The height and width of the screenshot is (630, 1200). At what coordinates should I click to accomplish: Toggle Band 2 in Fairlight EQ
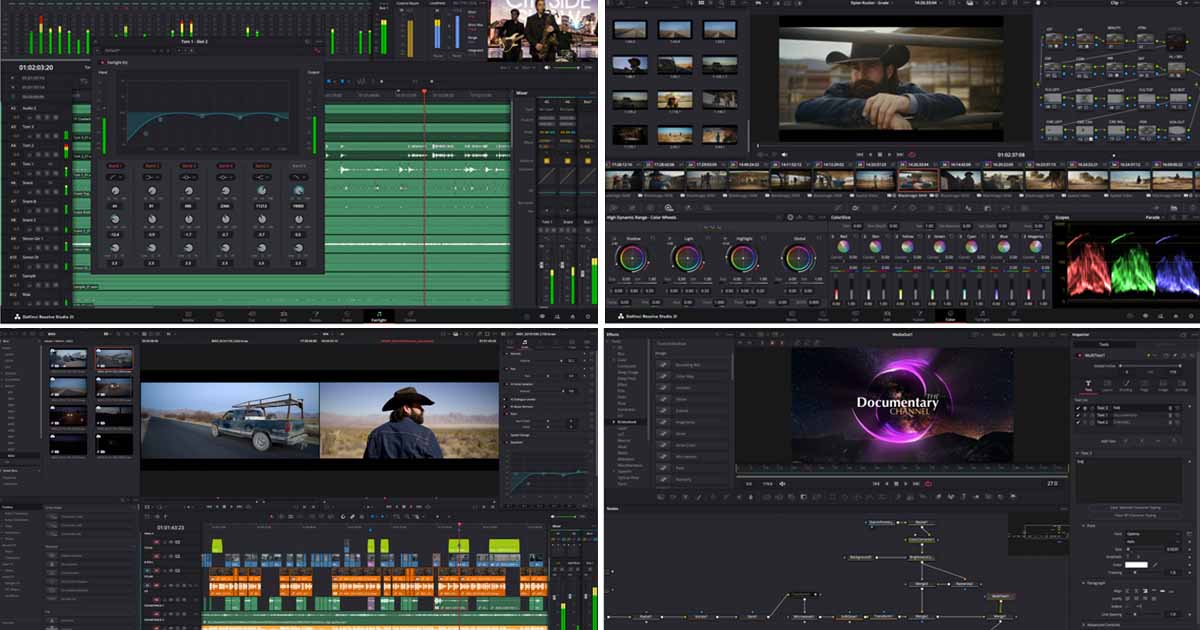coord(152,166)
